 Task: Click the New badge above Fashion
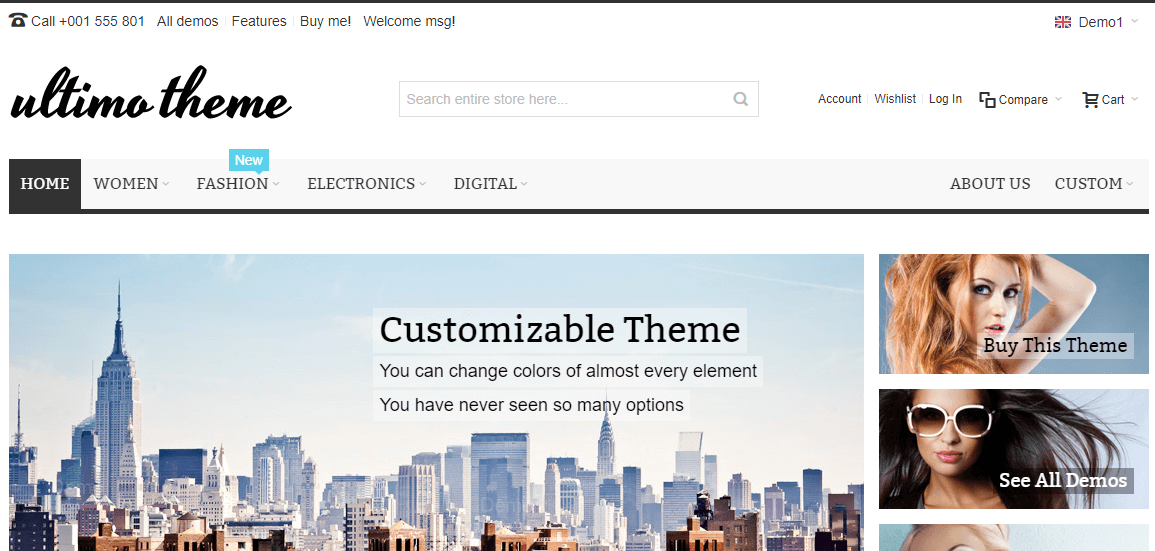[x=249, y=160]
